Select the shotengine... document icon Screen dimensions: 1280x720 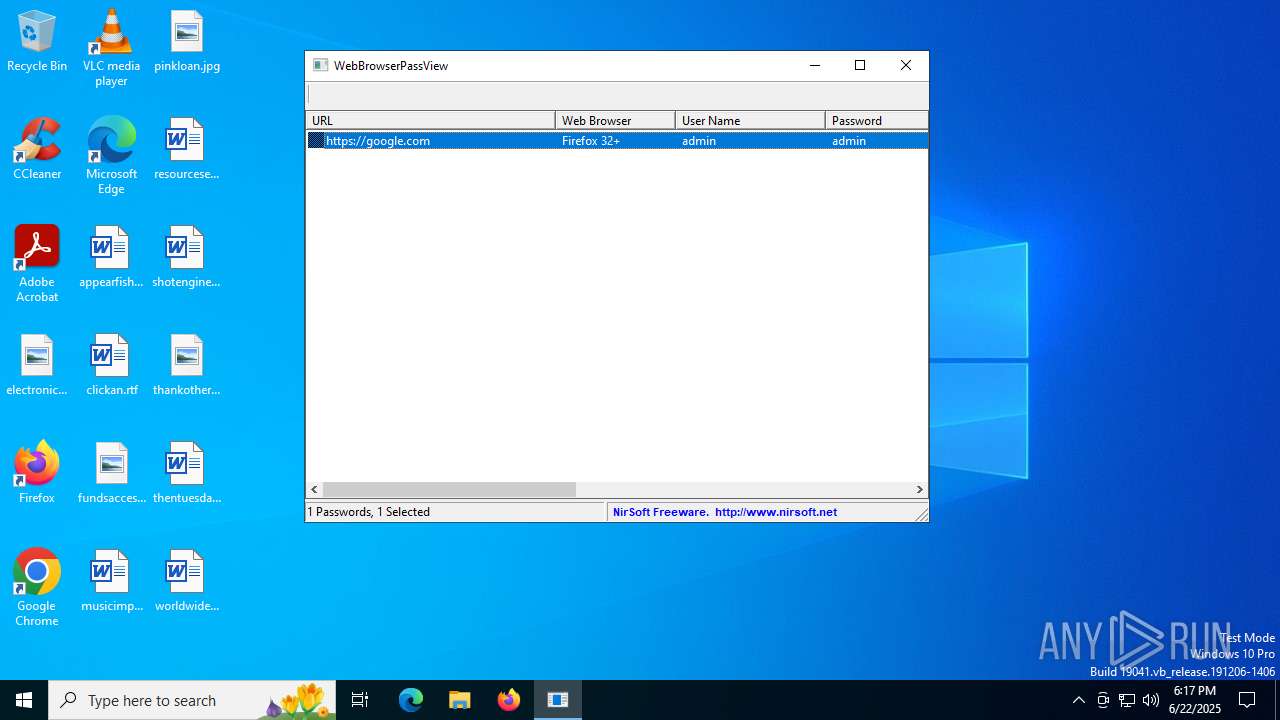tap(187, 257)
